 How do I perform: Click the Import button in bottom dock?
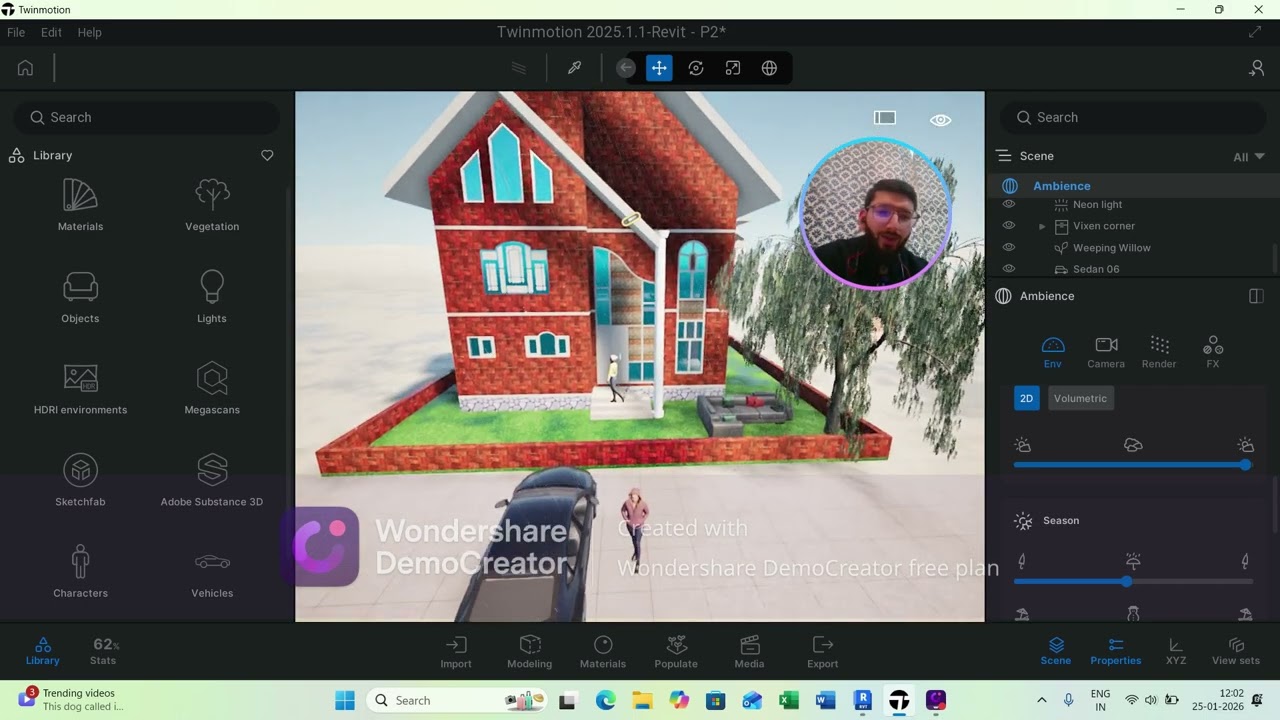coord(456,652)
